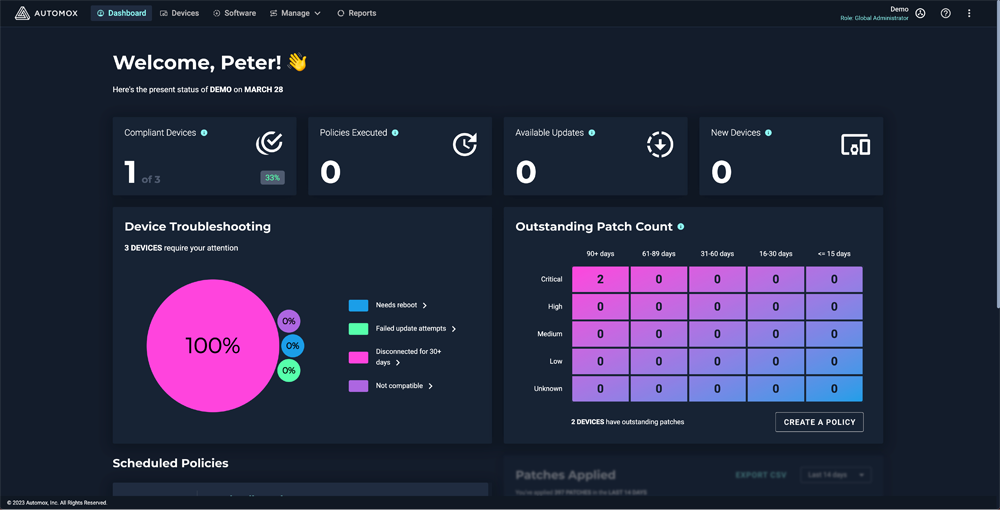
Task: Click New Devices info icon
Action: click(x=768, y=133)
